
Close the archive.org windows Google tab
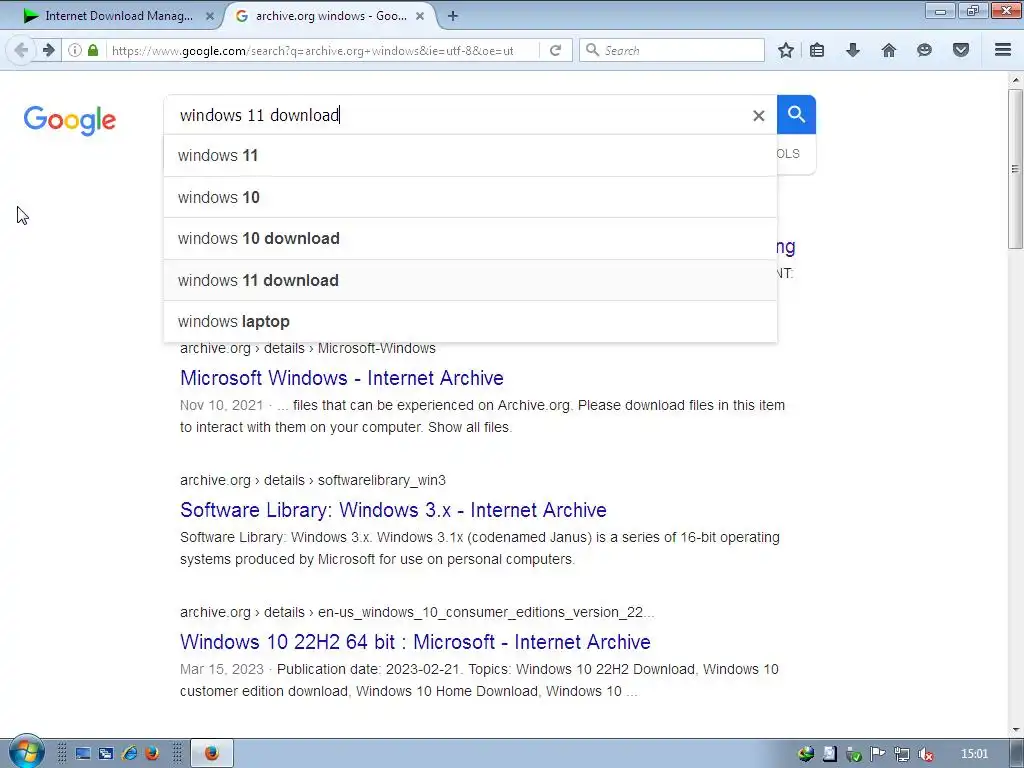pos(421,16)
